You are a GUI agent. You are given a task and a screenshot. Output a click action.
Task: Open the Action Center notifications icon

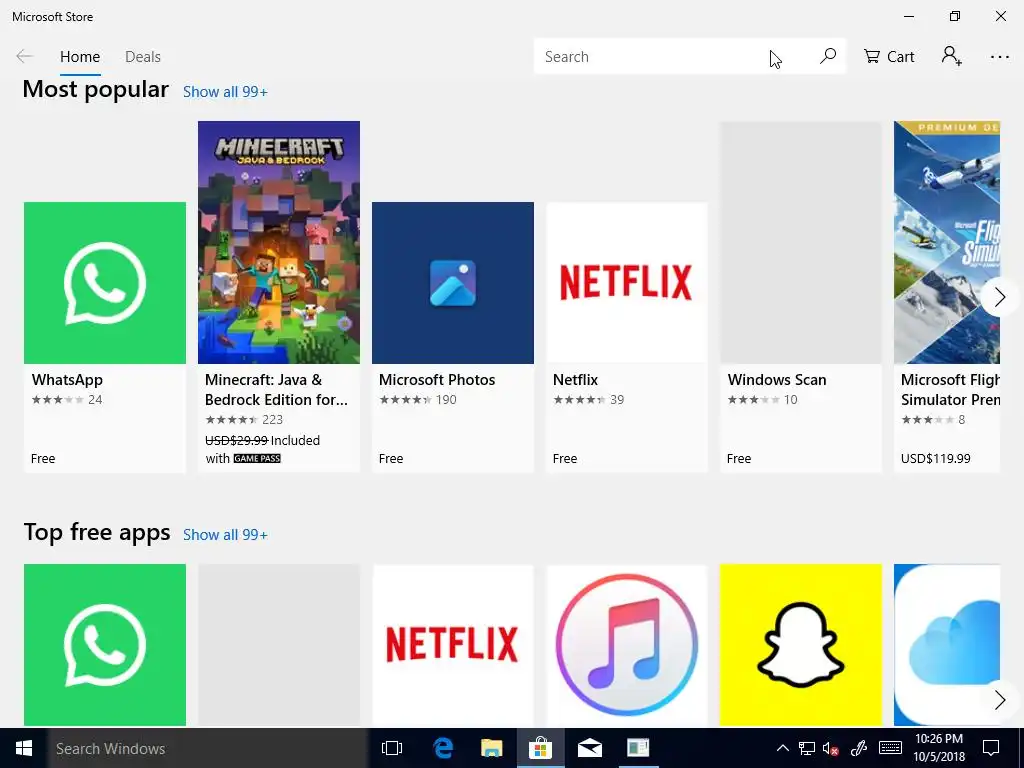click(x=991, y=748)
